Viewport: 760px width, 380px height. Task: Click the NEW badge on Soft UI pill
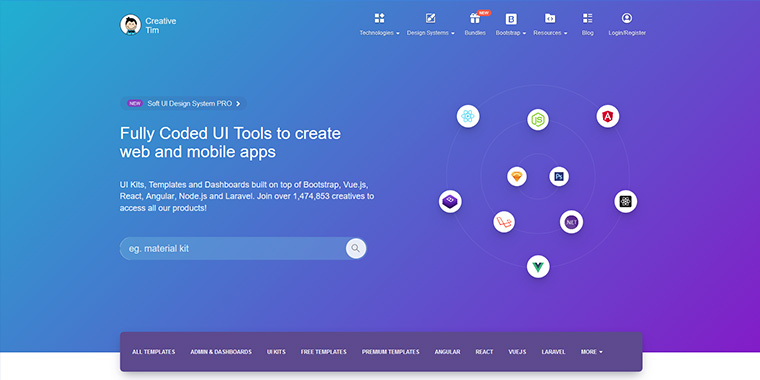(x=135, y=103)
